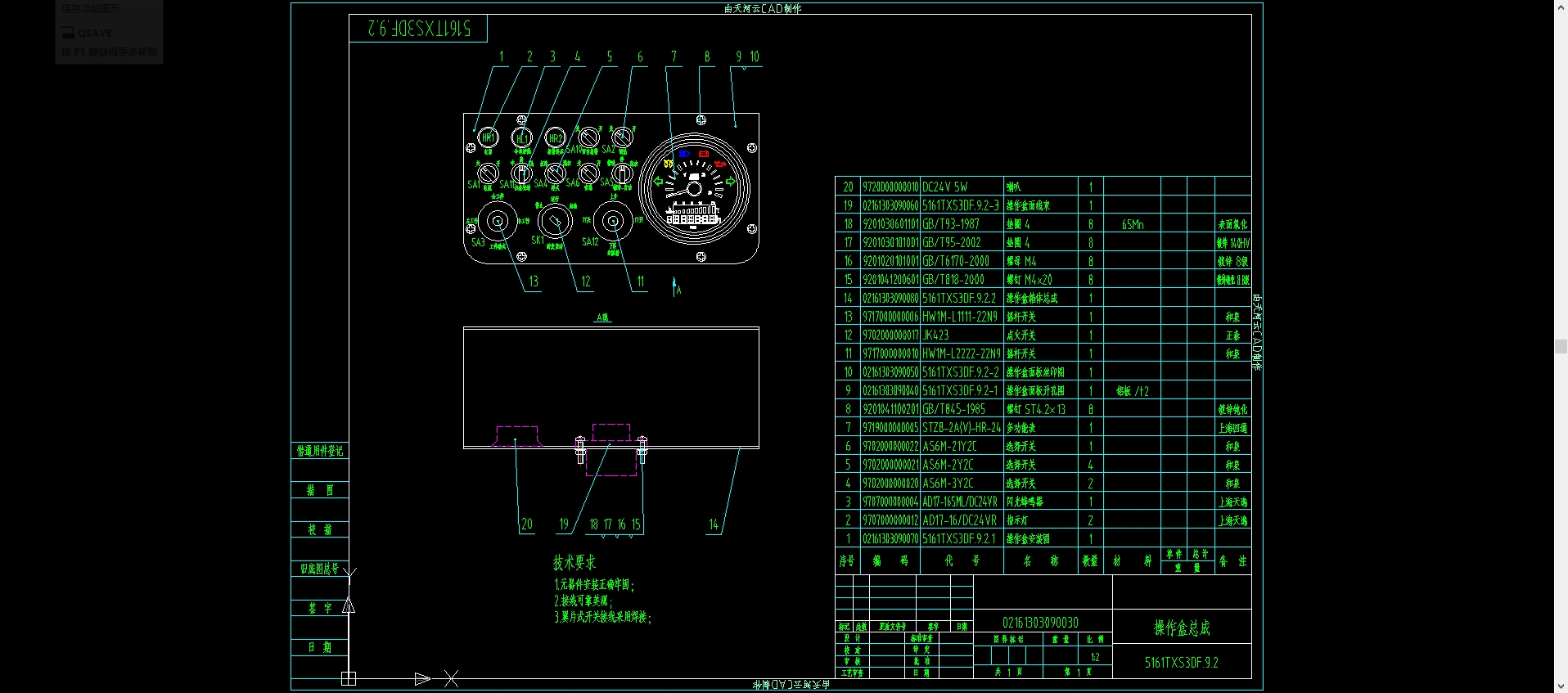Select the red battery indicator on gauge

704,154
